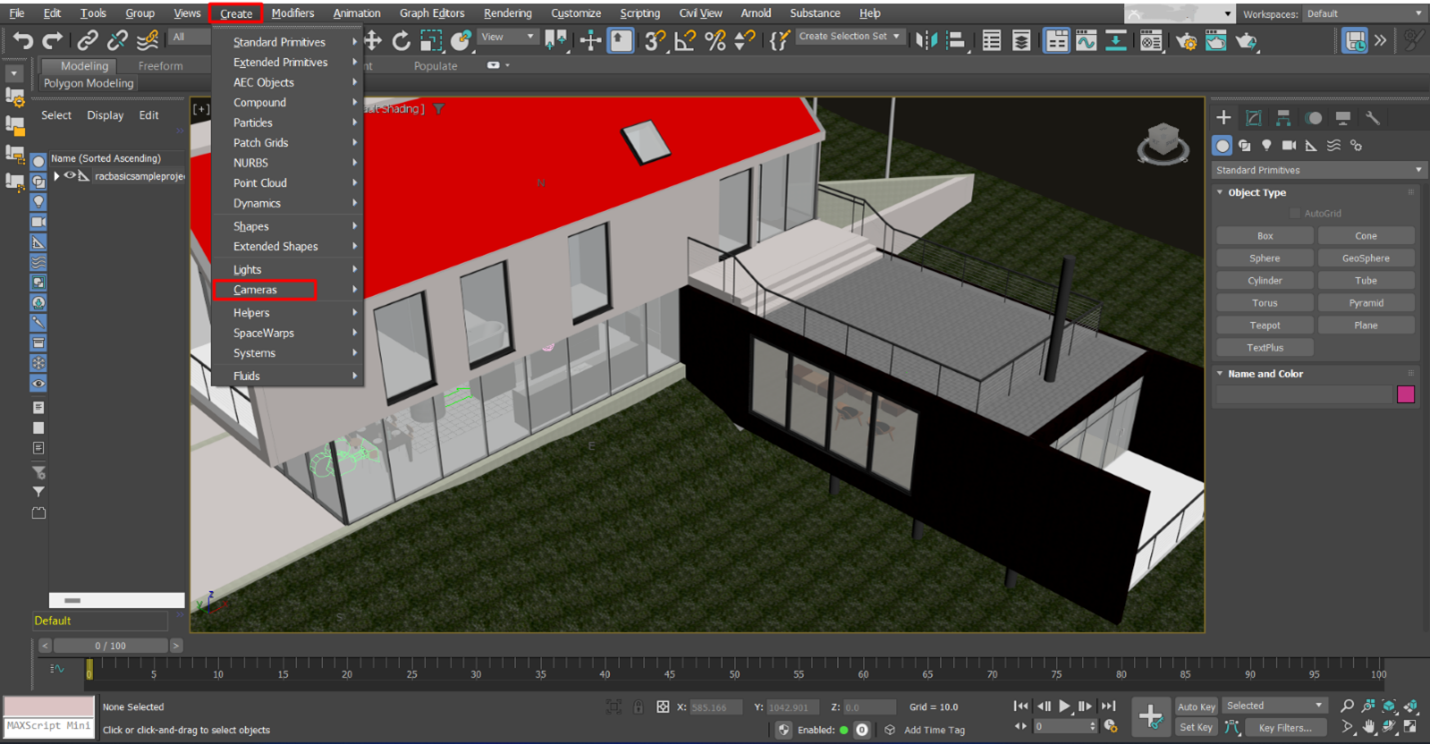This screenshot has width=1430, height=744.
Task: Open the Selected key set dropdown
Action: tap(1274, 705)
